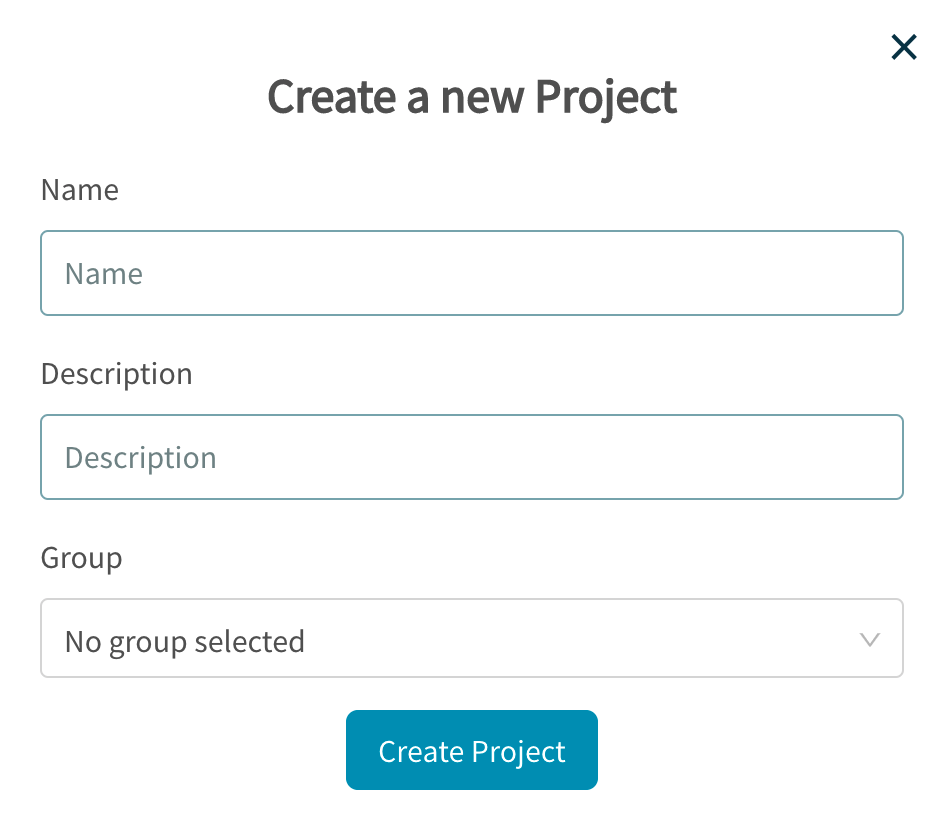Click the Group field label
The height and width of the screenshot is (828, 944).
pos(81,557)
